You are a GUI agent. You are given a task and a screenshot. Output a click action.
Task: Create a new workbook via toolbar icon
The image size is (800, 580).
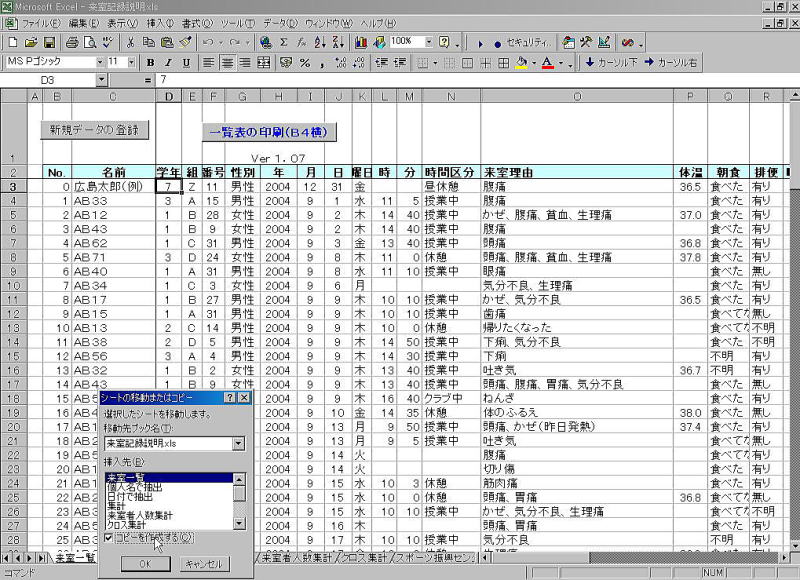click(13, 42)
